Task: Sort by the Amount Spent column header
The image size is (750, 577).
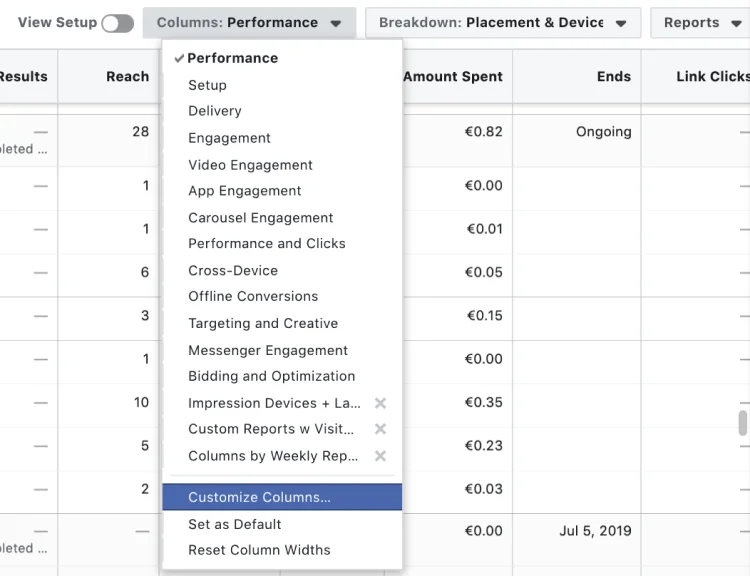Action: (453, 77)
